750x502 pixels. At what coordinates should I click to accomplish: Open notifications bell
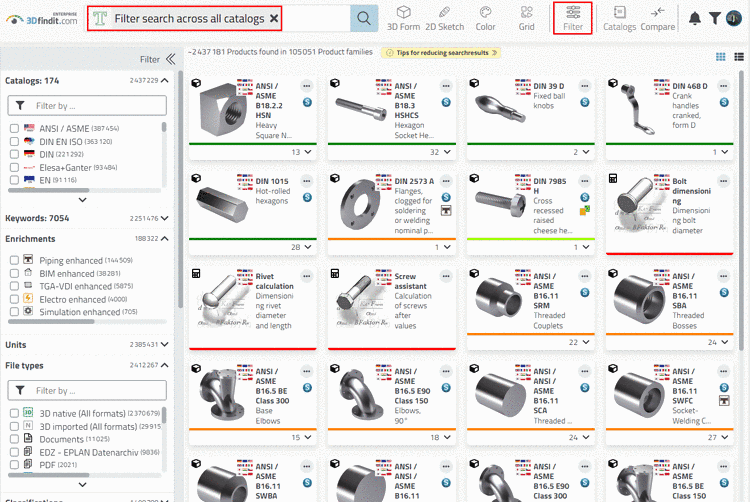pos(695,19)
